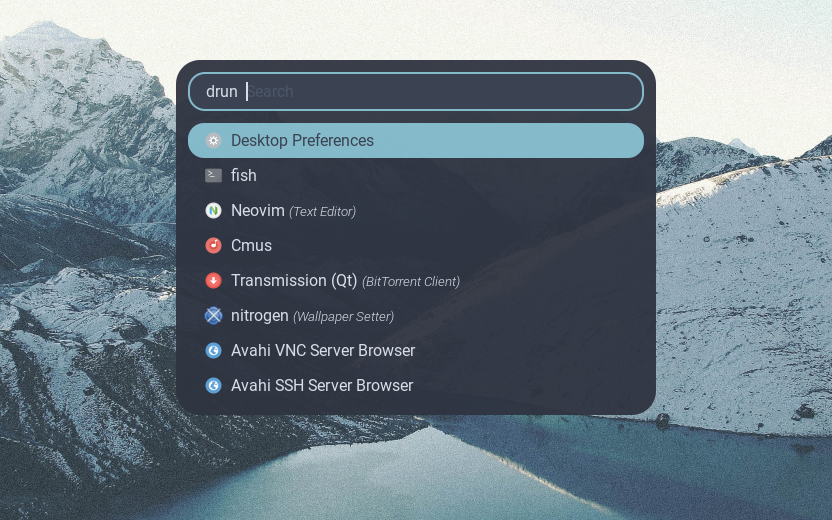This screenshot has width=832, height=520.
Task: Select the nitrogen entry name
Action: (x=260, y=316)
